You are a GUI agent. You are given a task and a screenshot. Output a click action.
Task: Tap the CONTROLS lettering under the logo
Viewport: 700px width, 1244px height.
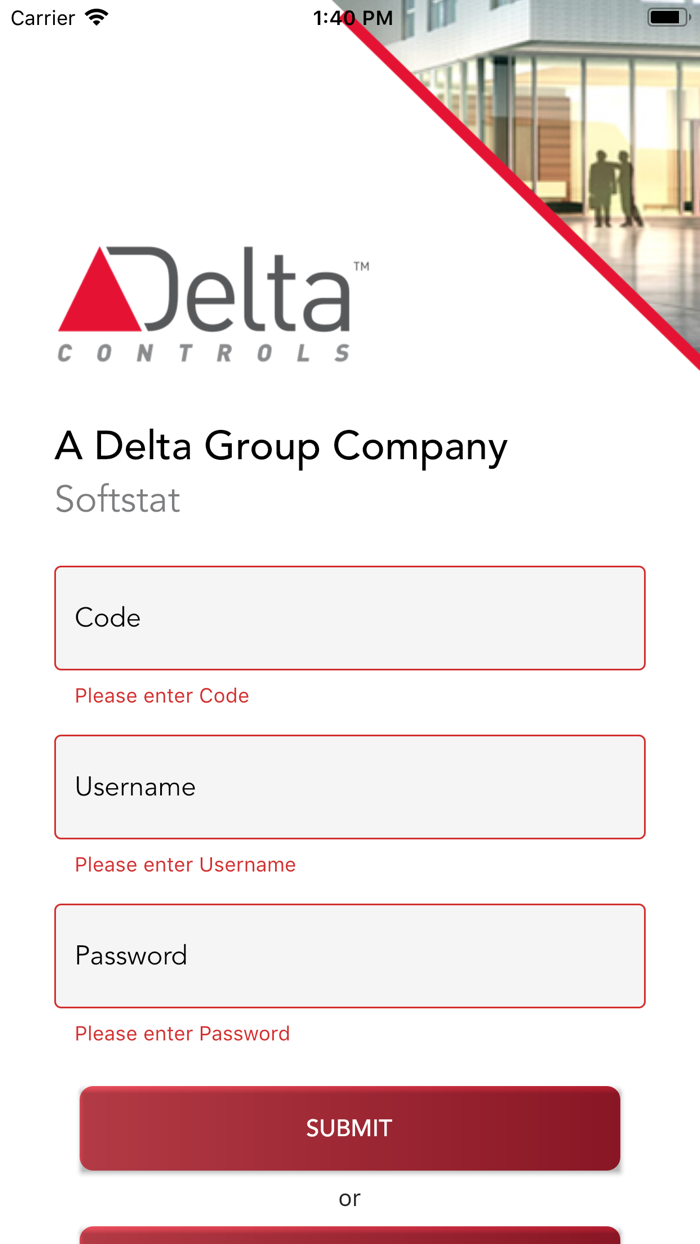pos(204,353)
